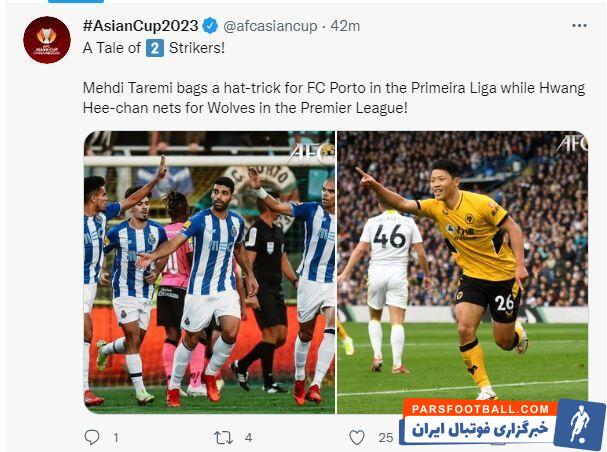Click the blue verified badge icon
Viewport: 607px width, 452px height.
[211, 26]
